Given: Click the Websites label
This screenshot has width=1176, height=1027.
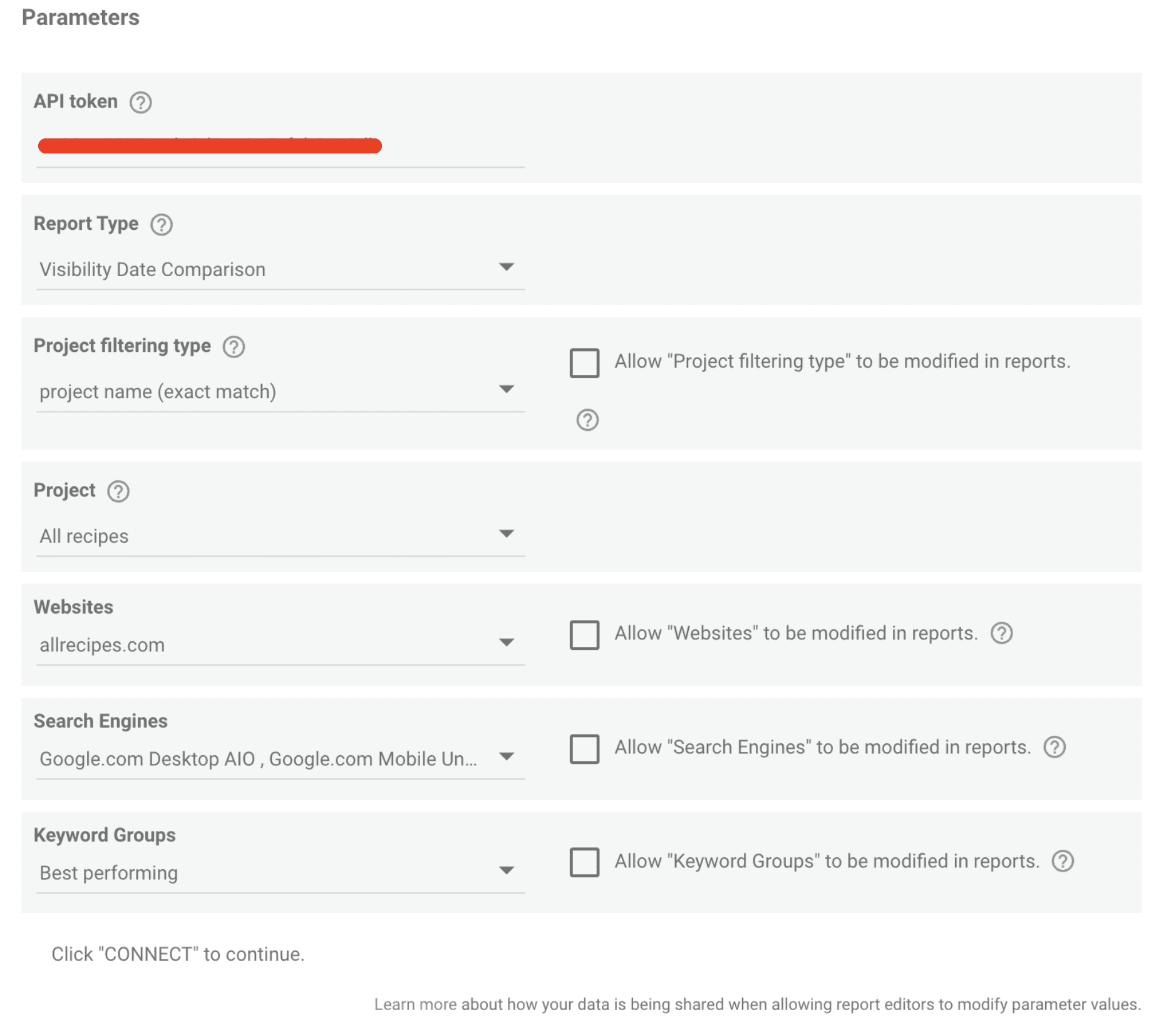Looking at the screenshot, I should pos(73,607).
